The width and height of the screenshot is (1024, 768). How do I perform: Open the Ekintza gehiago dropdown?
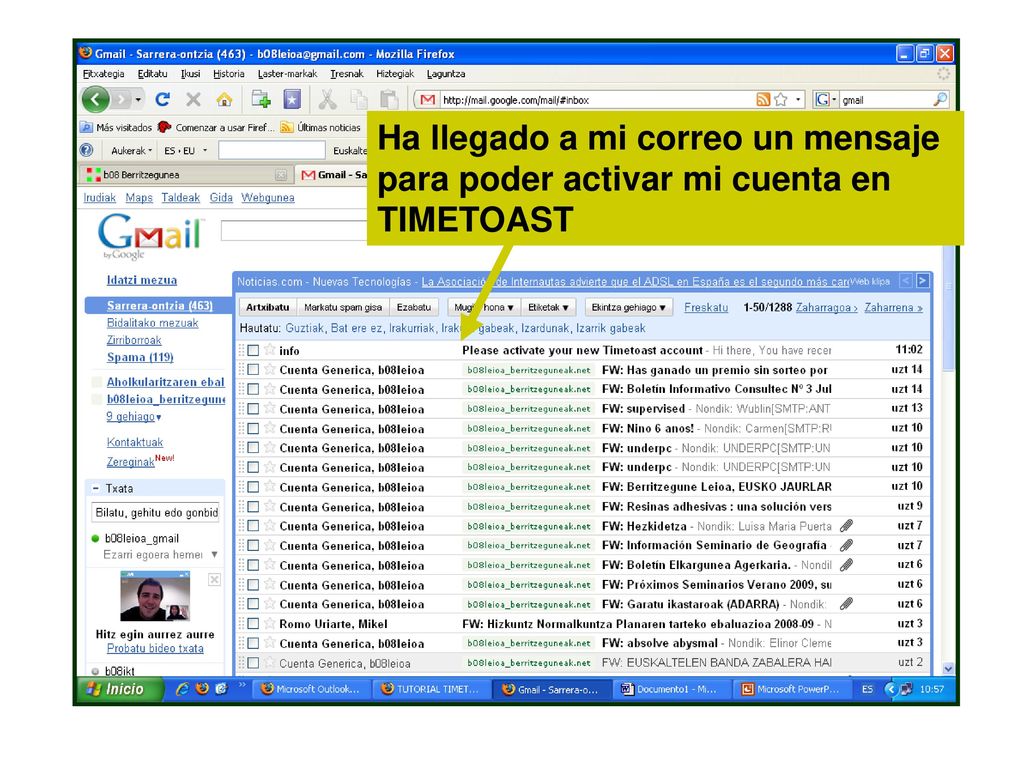628,307
